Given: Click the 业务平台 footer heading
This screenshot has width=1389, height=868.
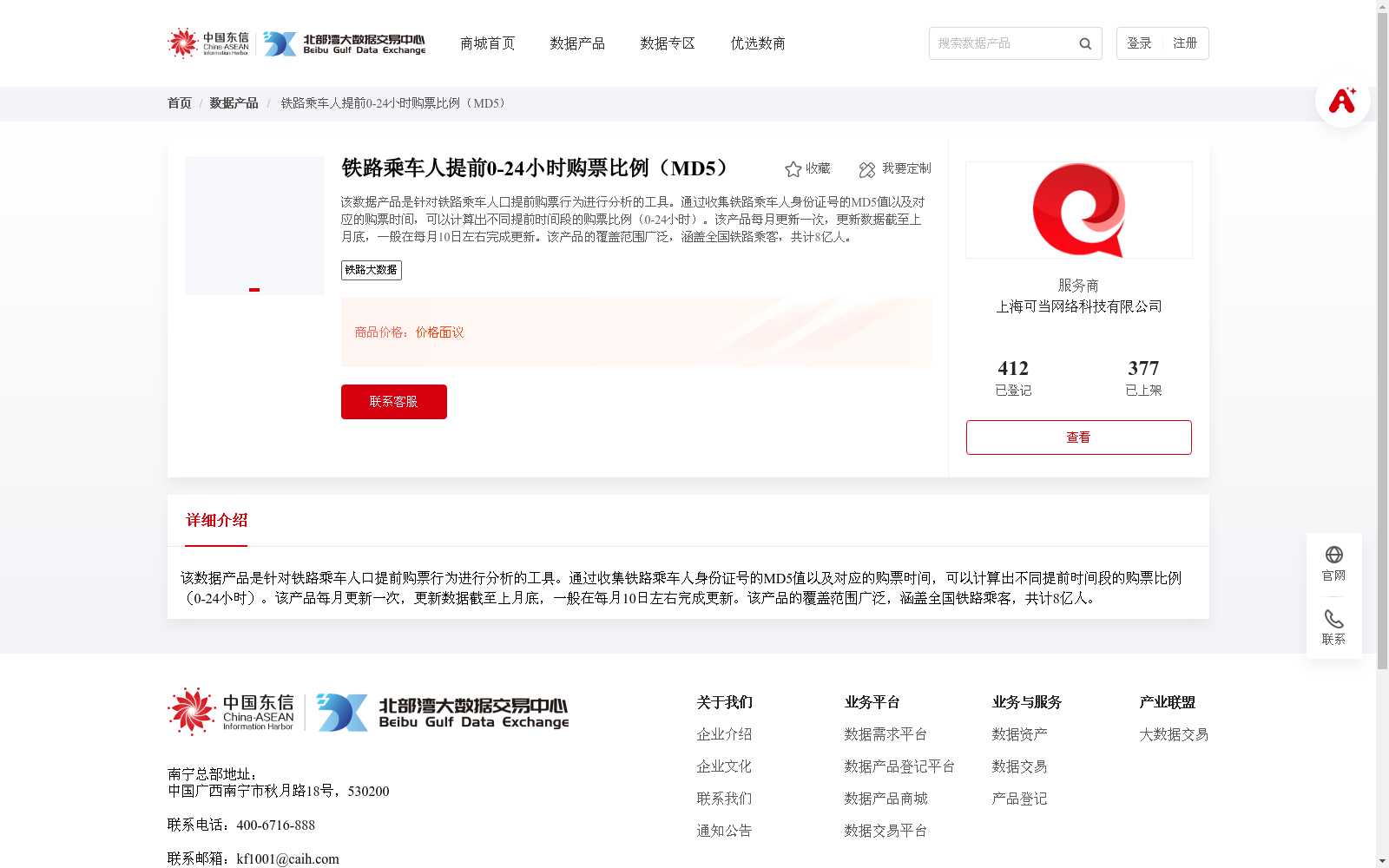Looking at the screenshot, I should coord(872,702).
